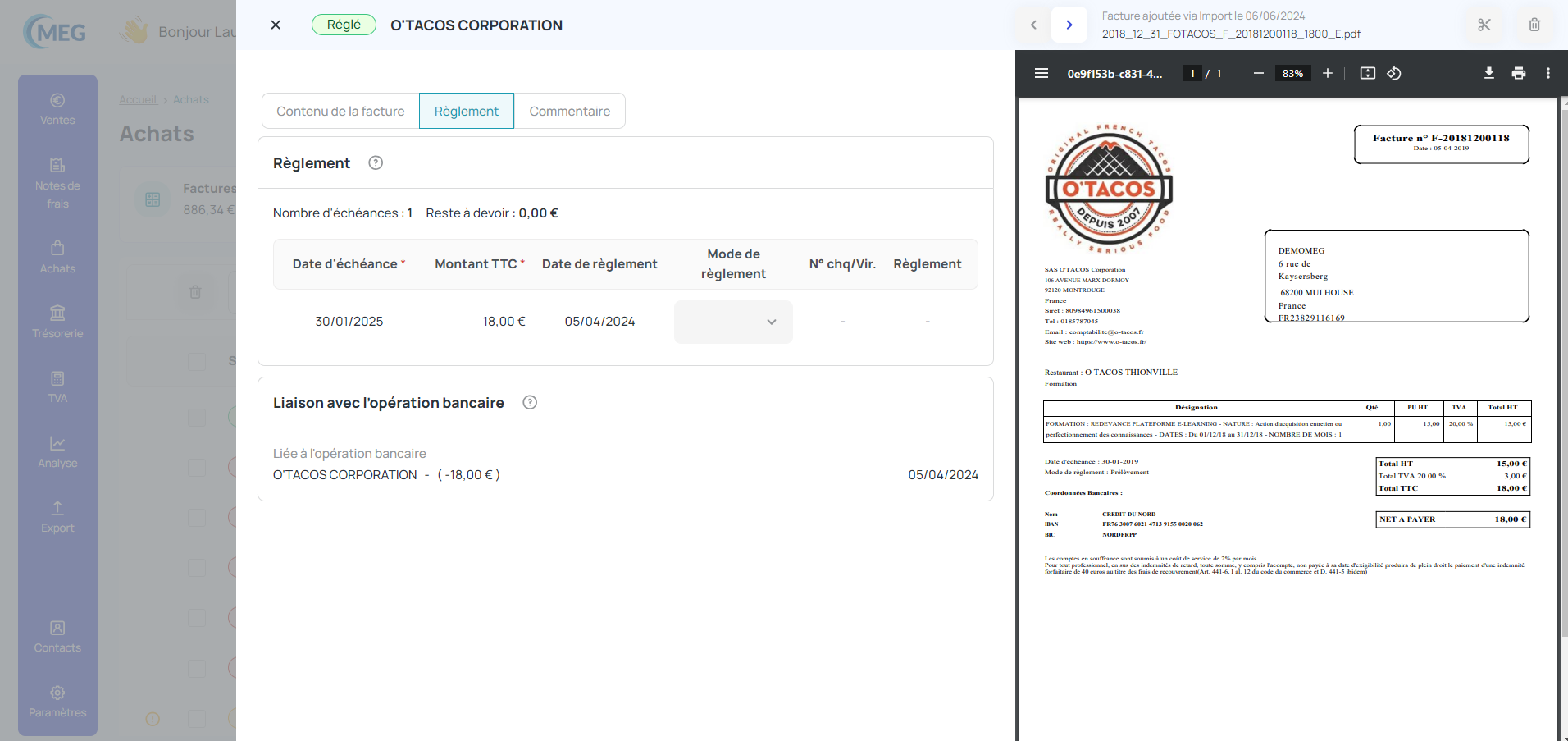Open TVA in the sidebar
The height and width of the screenshot is (741, 1568).
(x=57, y=387)
